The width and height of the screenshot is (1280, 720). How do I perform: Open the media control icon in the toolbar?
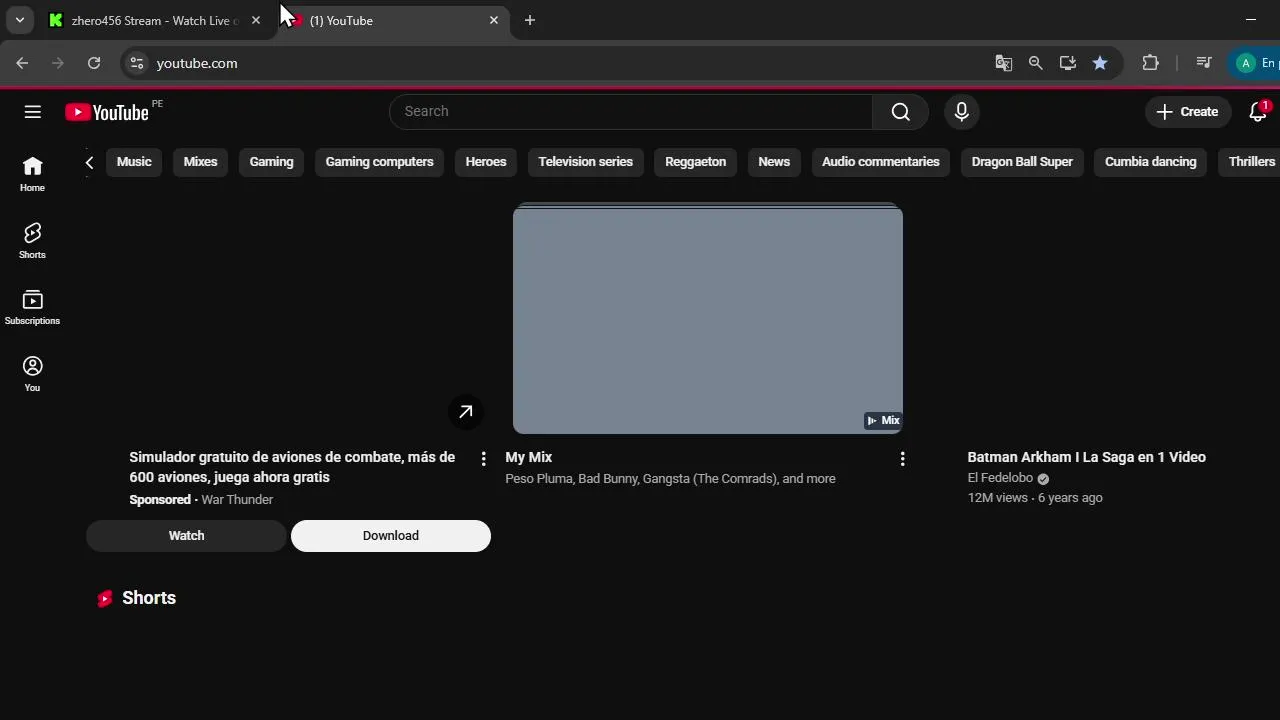point(1204,63)
